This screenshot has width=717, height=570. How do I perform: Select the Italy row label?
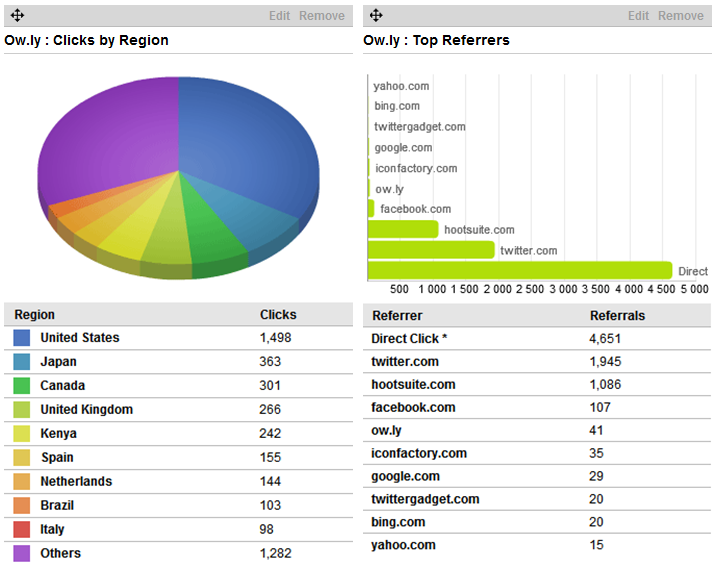click(x=52, y=529)
